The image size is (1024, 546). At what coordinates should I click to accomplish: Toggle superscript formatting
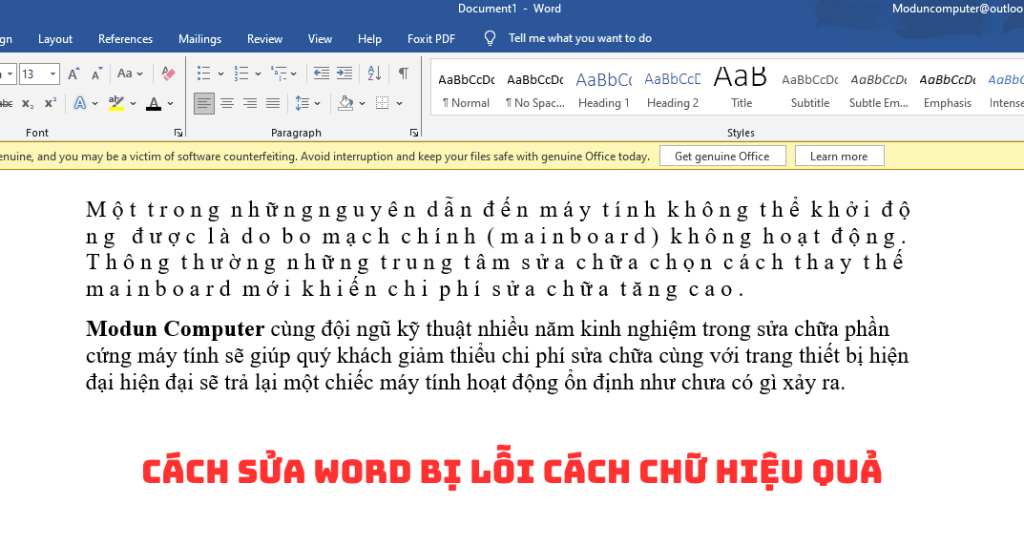(x=51, y=103)
